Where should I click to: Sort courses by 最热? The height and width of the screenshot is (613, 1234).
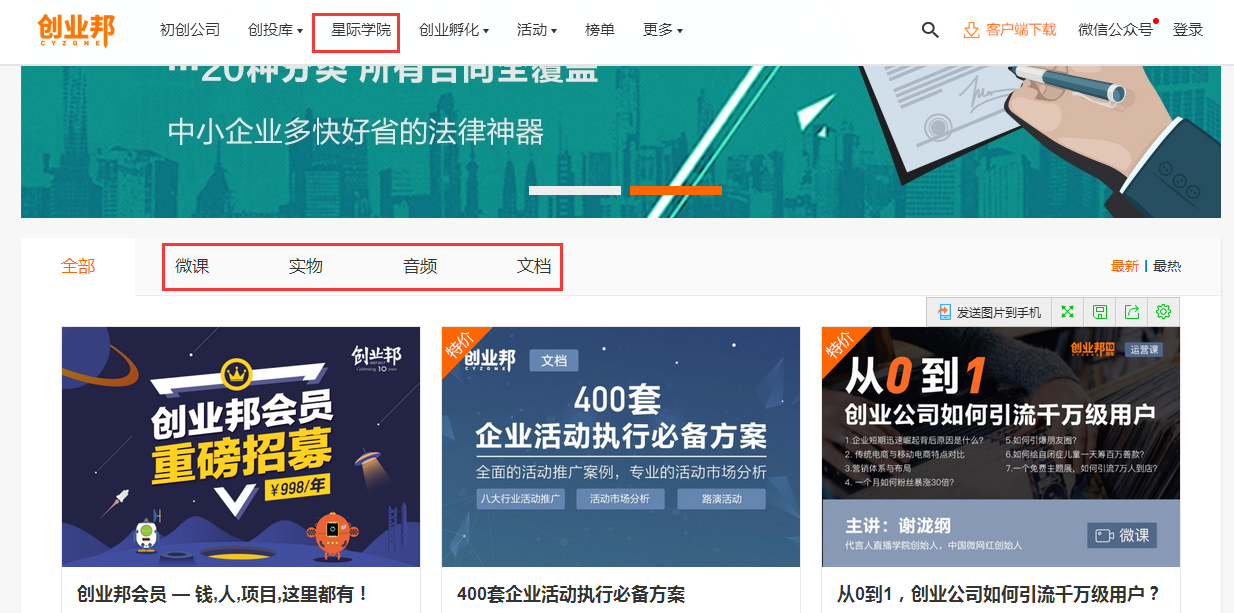(x=1167, y=266)
